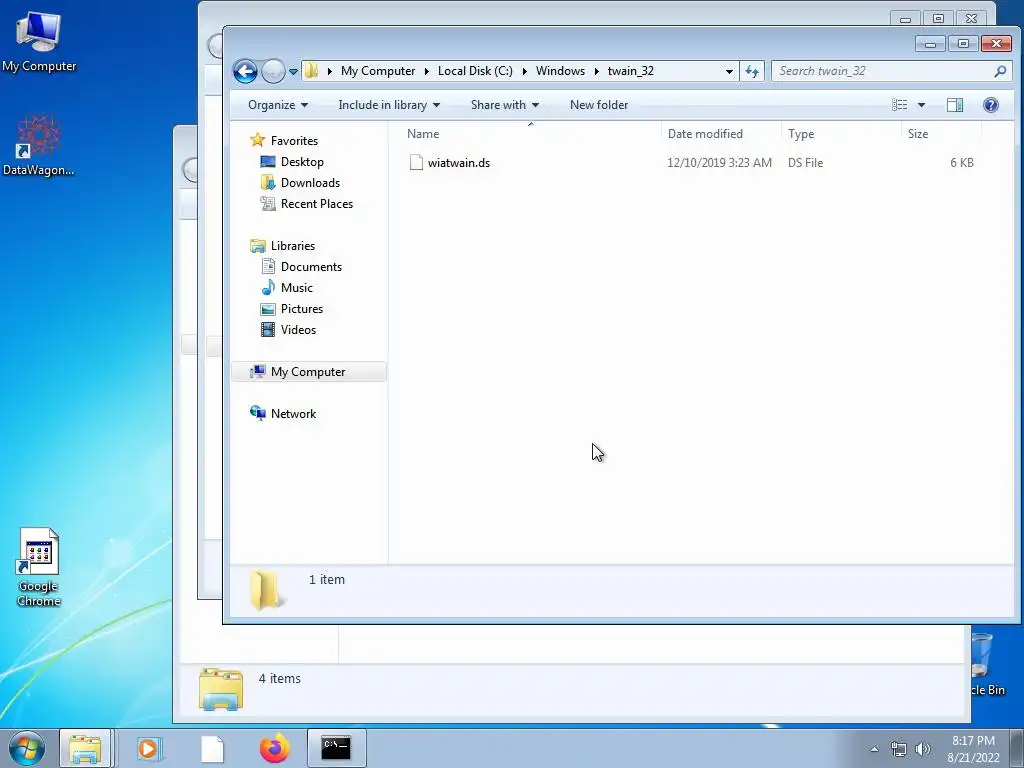Open the Videos library
1024x768 pixels.
(298, 330)
